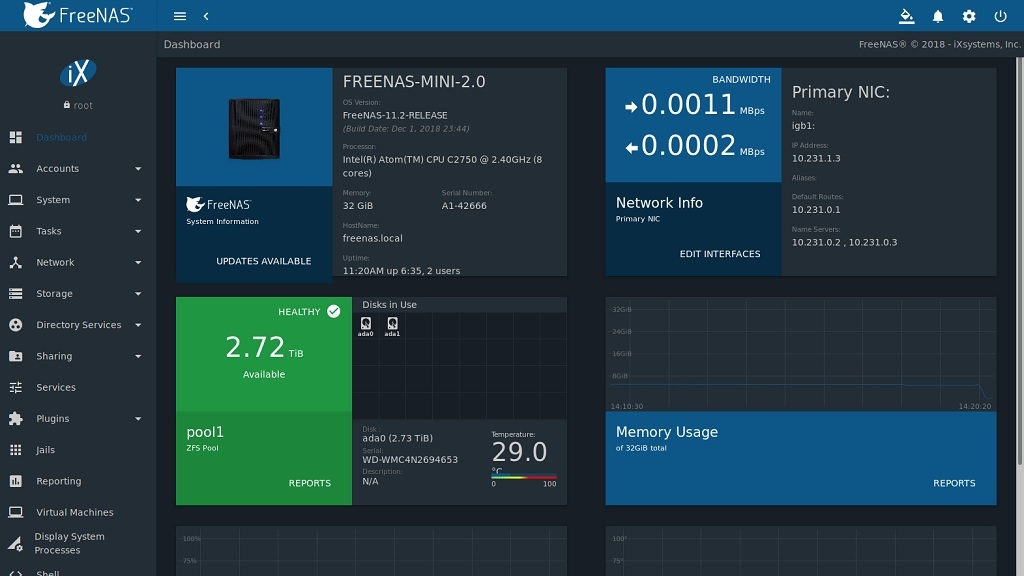The image size is (1024, 576).
Task: Expand the Storage menu arrow
Action: (x=138, y=295)
